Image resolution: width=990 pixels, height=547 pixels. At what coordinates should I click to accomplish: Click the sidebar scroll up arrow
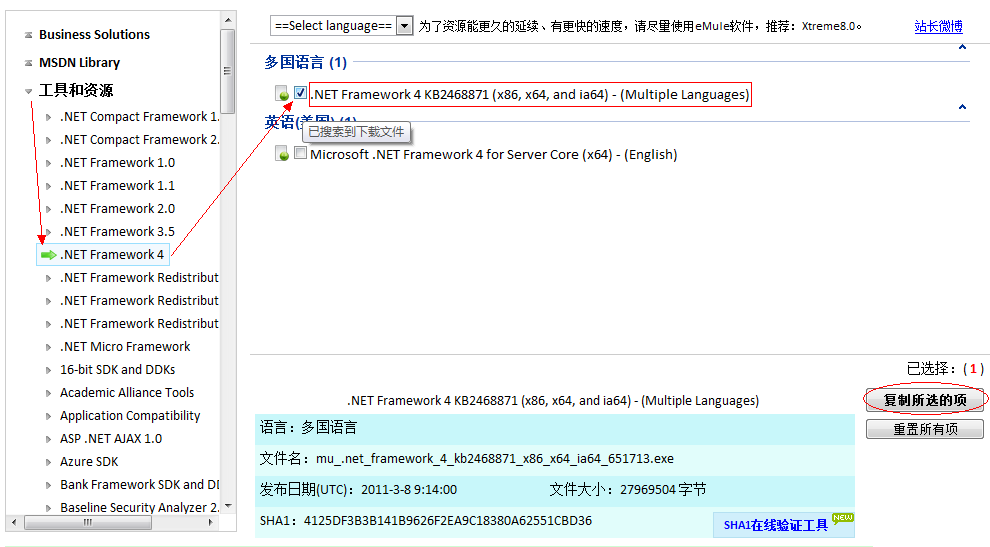tap(228, 20)
